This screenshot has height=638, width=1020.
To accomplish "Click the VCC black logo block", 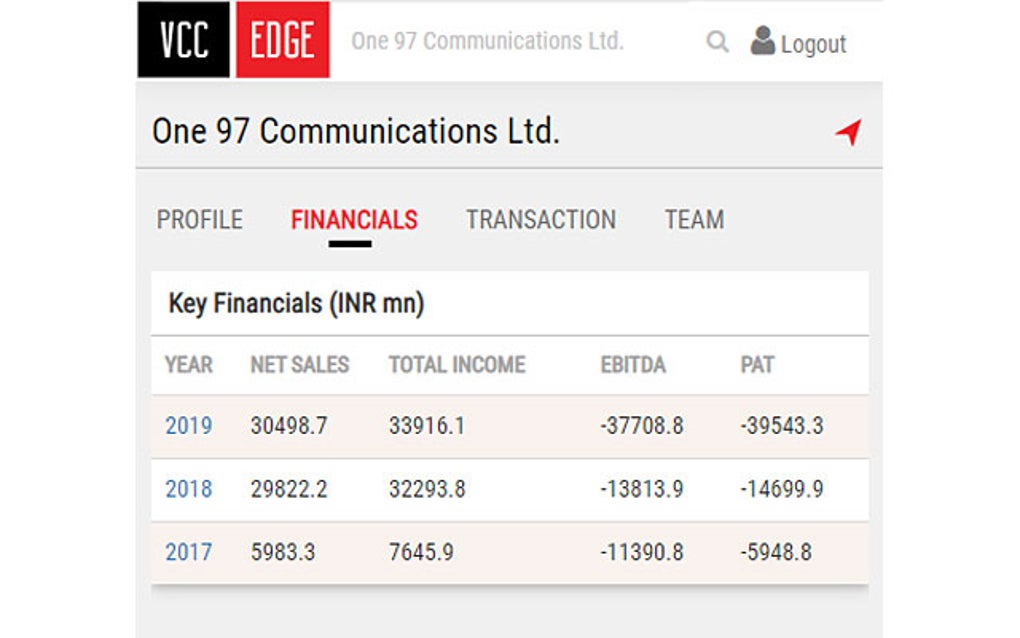I will (184, 40).
